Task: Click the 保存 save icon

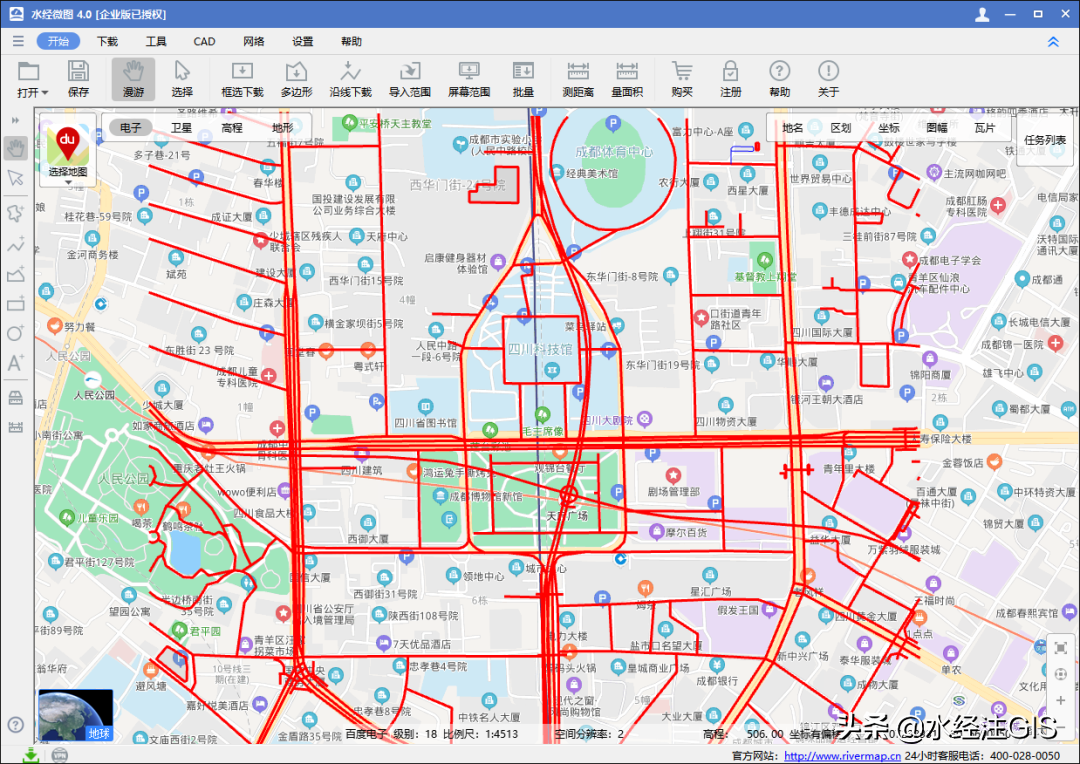Action: [x=78, y=79]
